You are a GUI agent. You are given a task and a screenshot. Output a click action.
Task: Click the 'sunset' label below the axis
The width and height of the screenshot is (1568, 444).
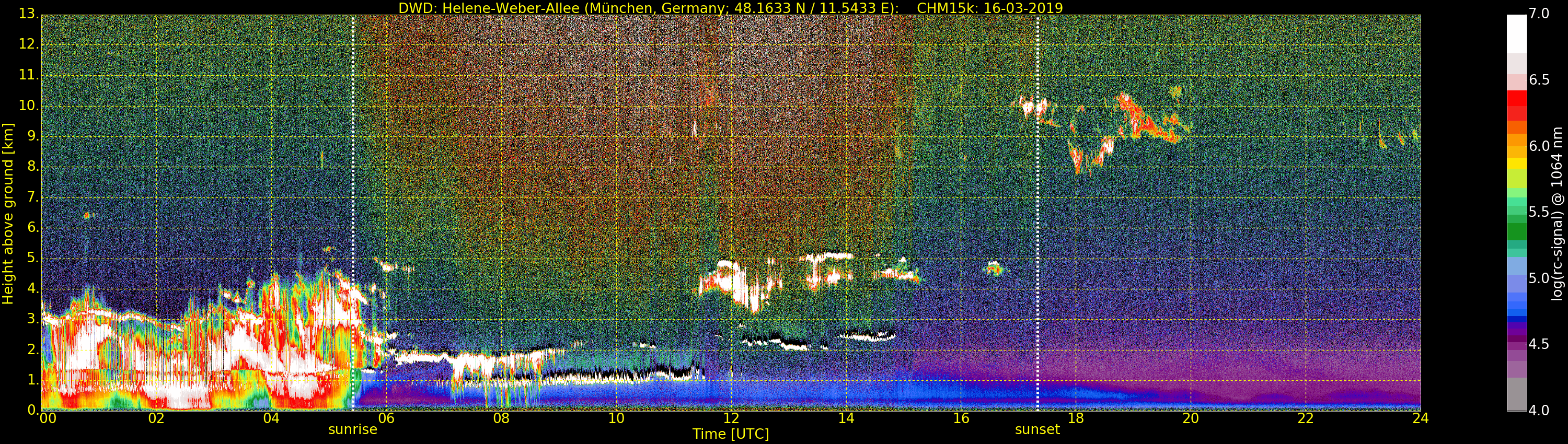click(1037, 429)
